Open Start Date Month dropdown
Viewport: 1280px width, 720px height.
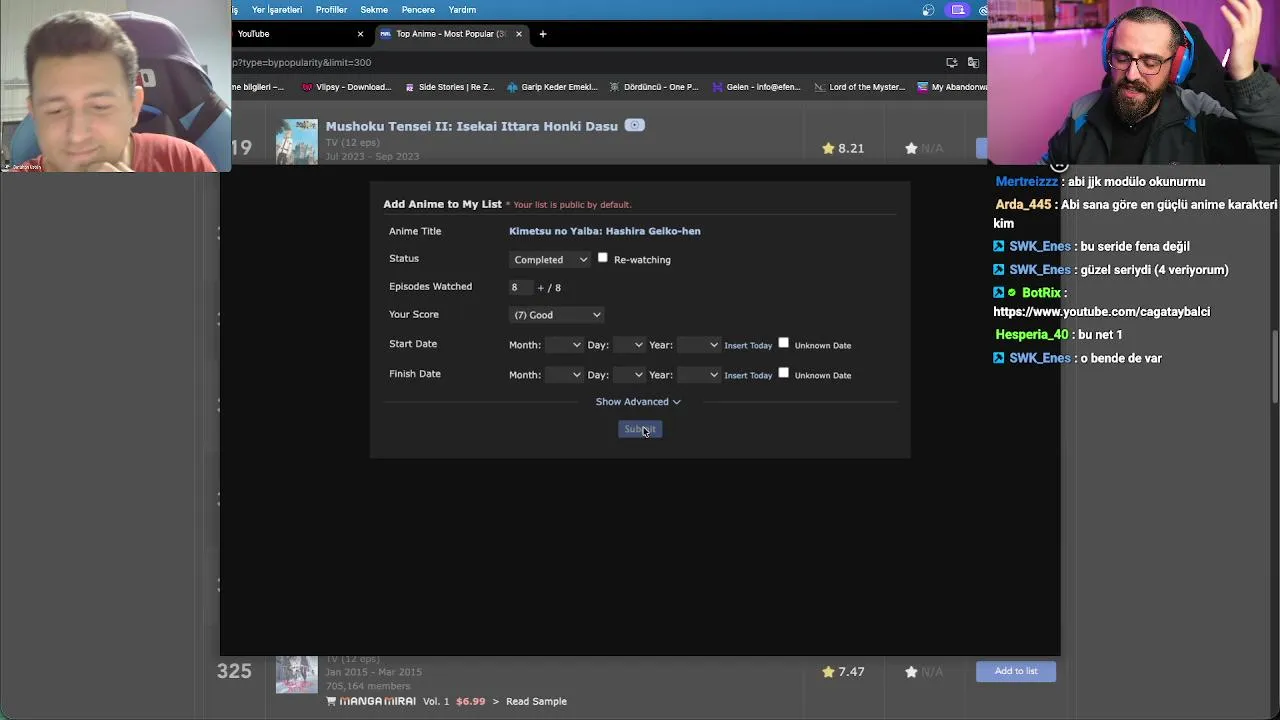tap(563, 345)
